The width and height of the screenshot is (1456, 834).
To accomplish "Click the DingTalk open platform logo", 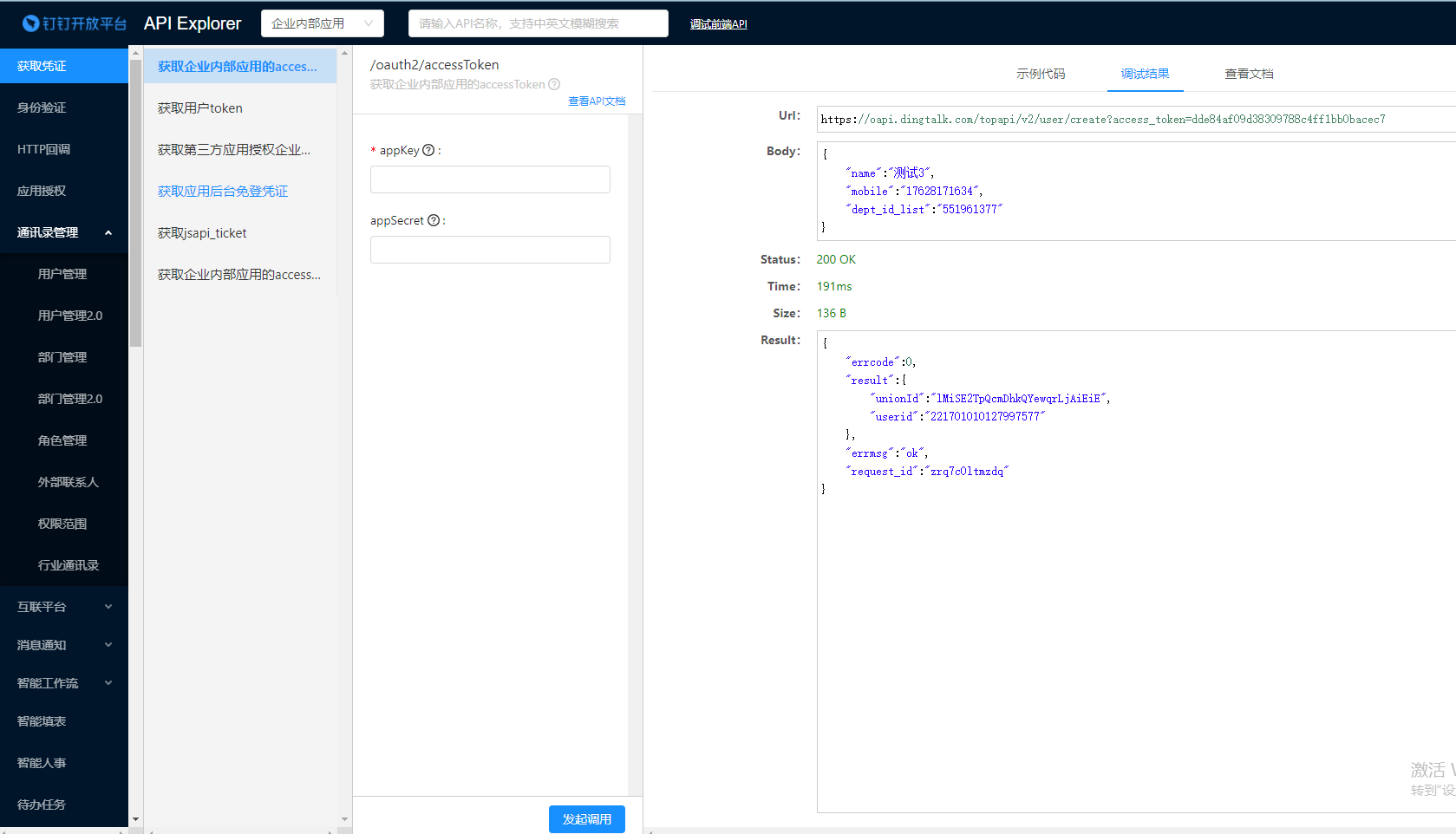I will click(x=75, y=23).
